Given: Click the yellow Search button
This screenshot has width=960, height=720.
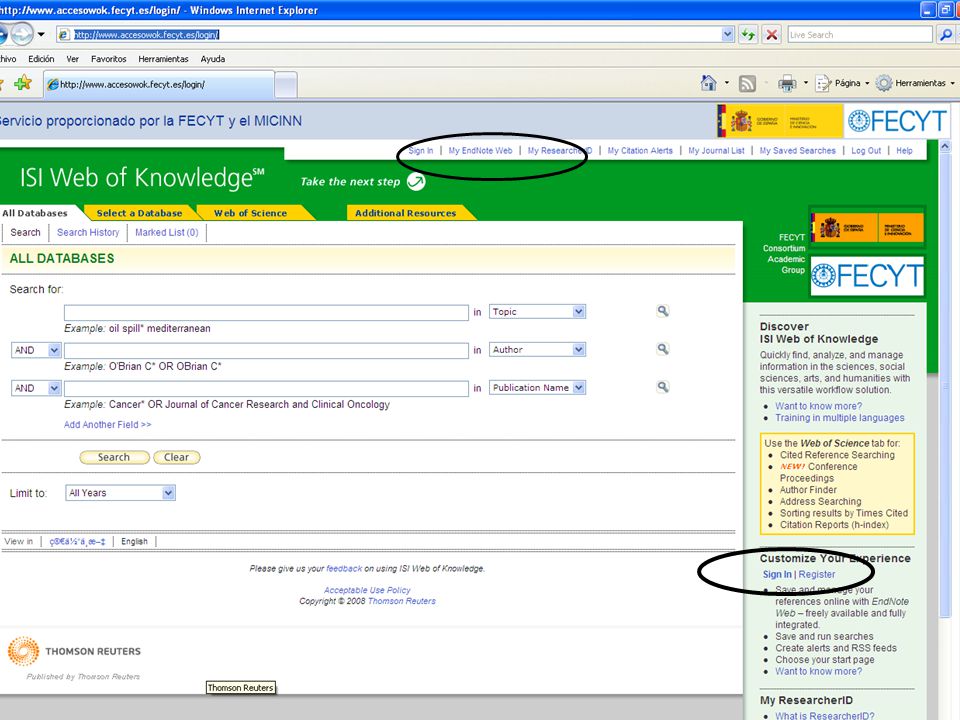Looking at the screenshot, I should pos(114,457).
